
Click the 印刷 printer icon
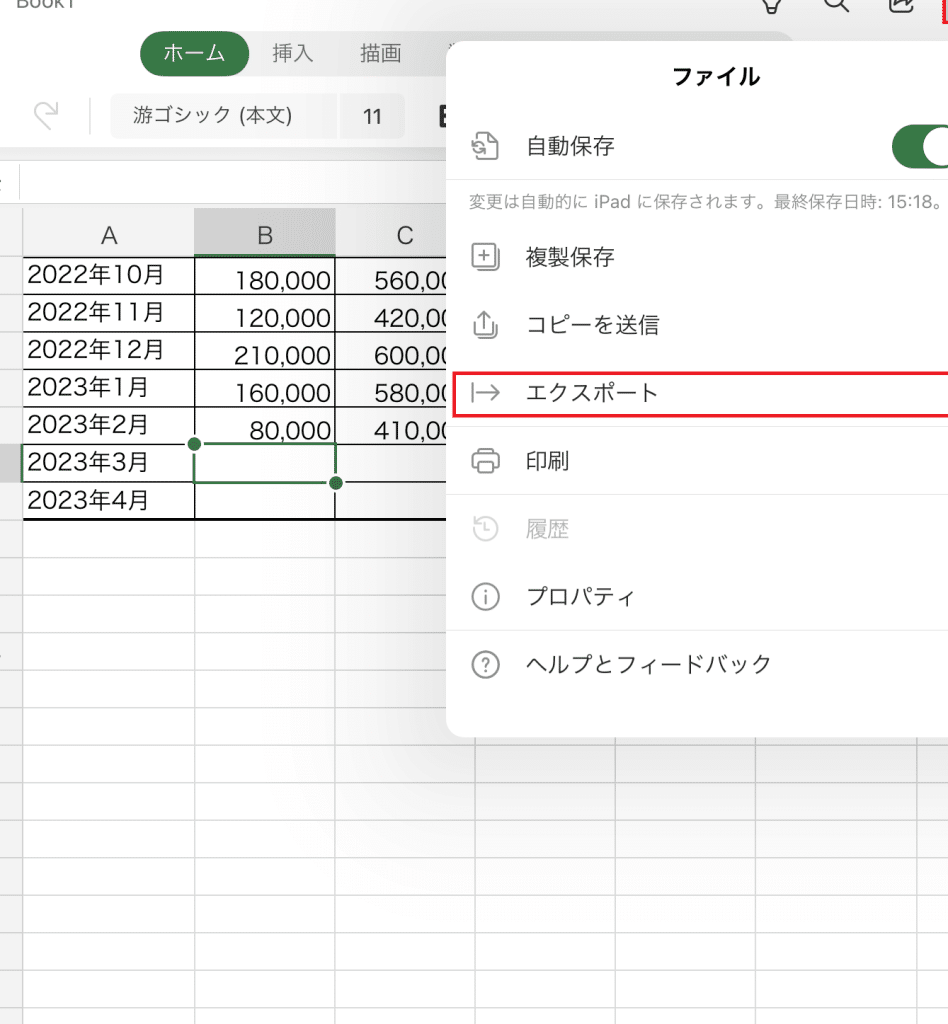click(485, 461)
